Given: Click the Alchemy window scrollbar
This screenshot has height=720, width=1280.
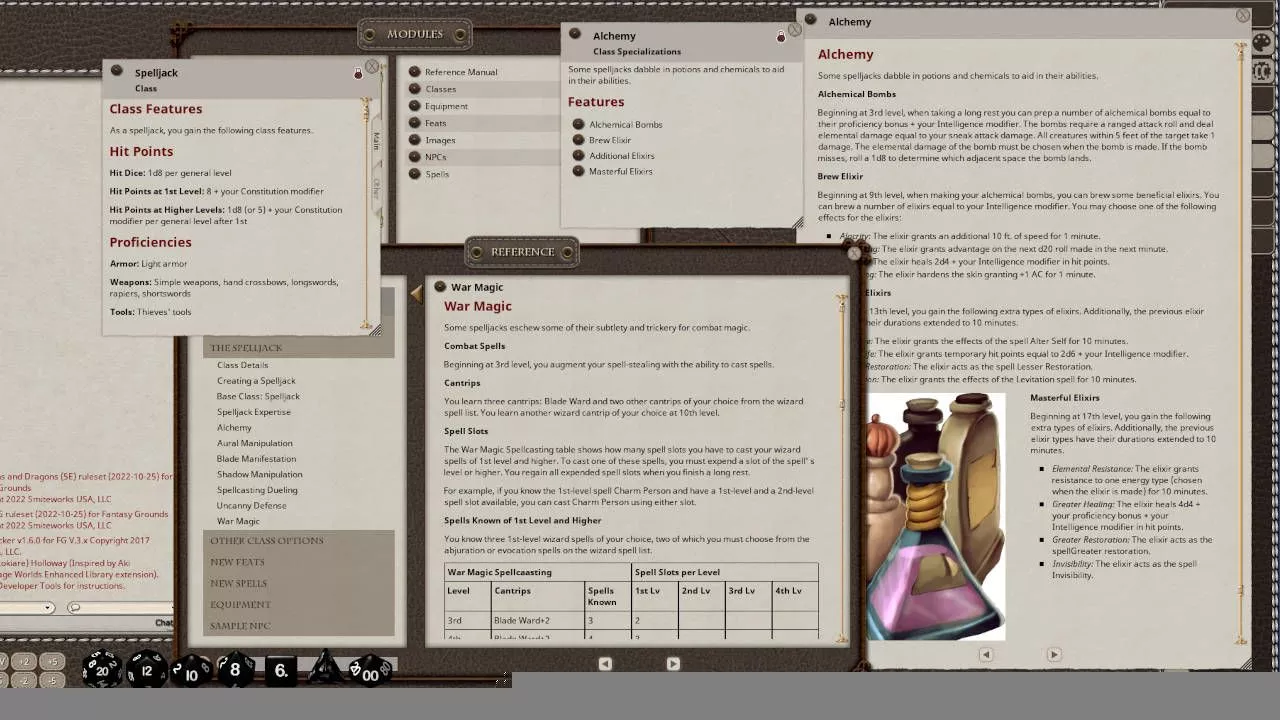Looking at the screenshot, I should click(1241, 343).
